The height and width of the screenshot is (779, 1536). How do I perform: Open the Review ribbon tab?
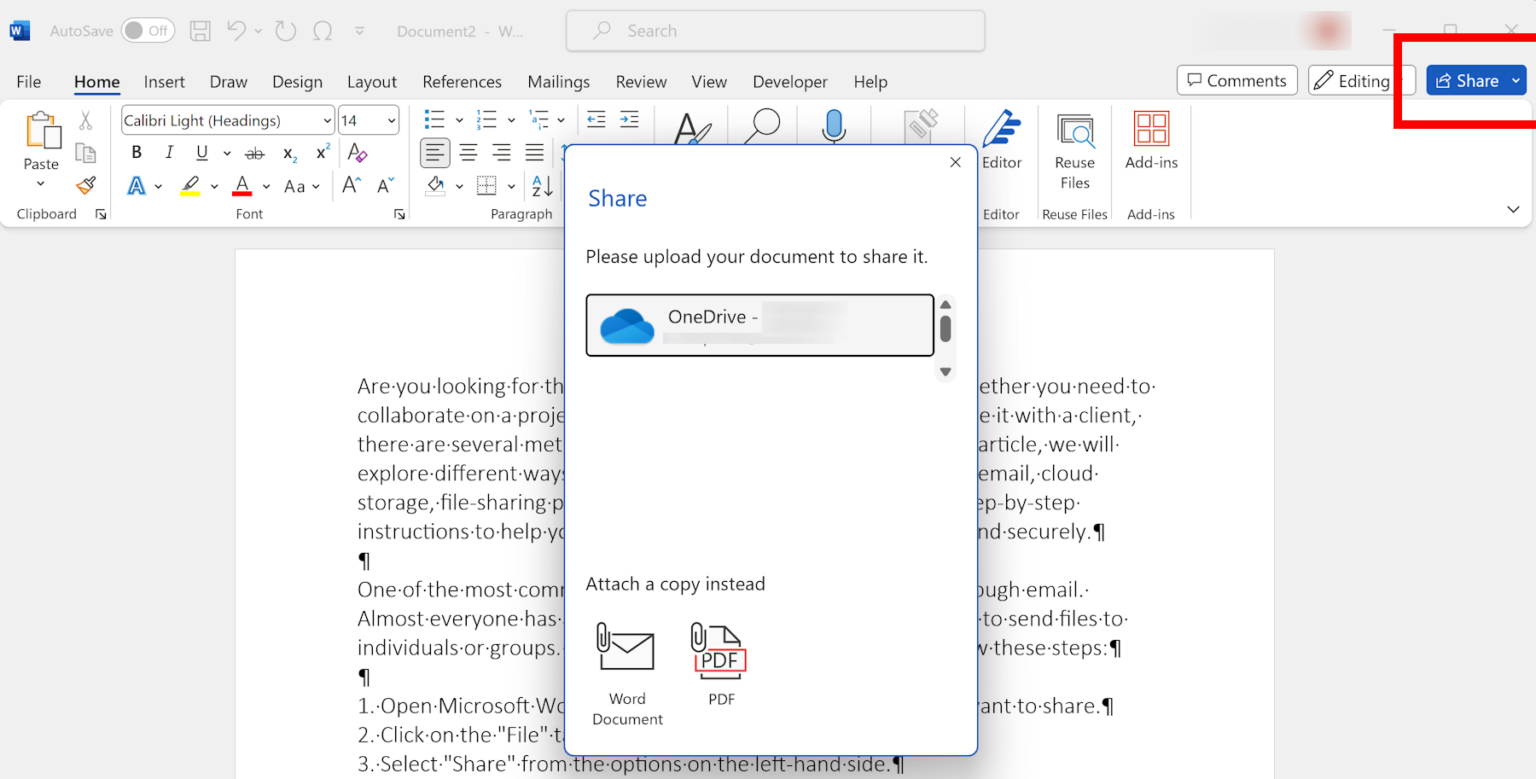click(641, 81)
